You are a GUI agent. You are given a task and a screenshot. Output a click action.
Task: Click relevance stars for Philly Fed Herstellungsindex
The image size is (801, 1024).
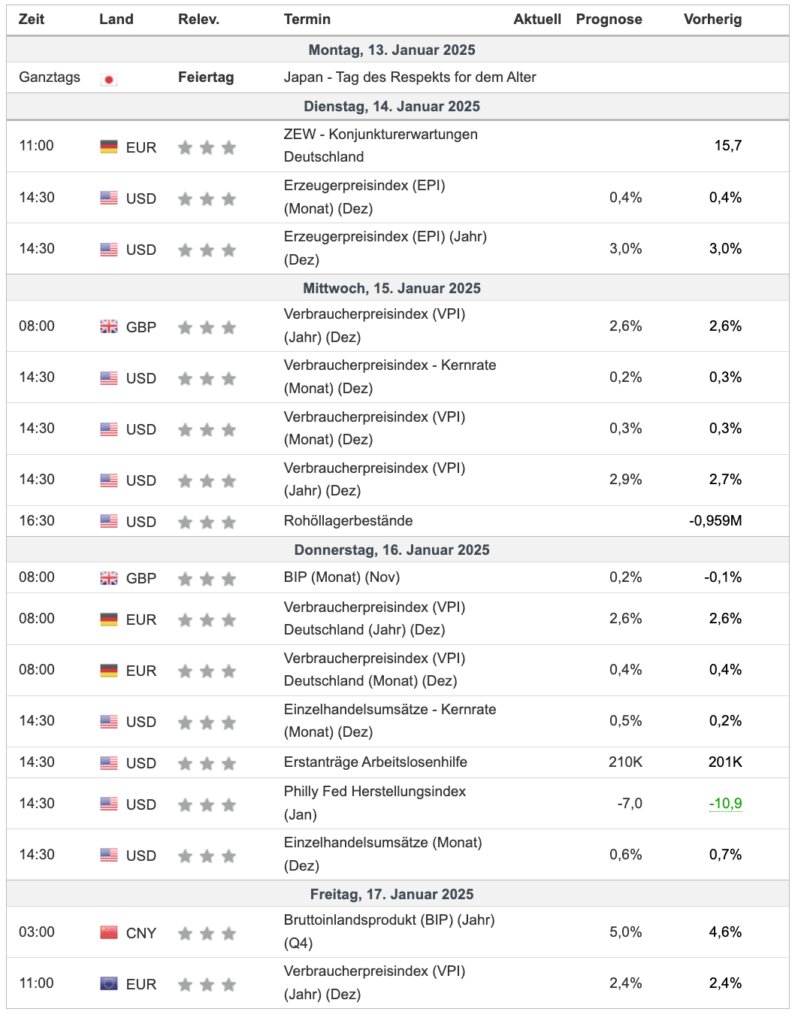pos(207,805)
